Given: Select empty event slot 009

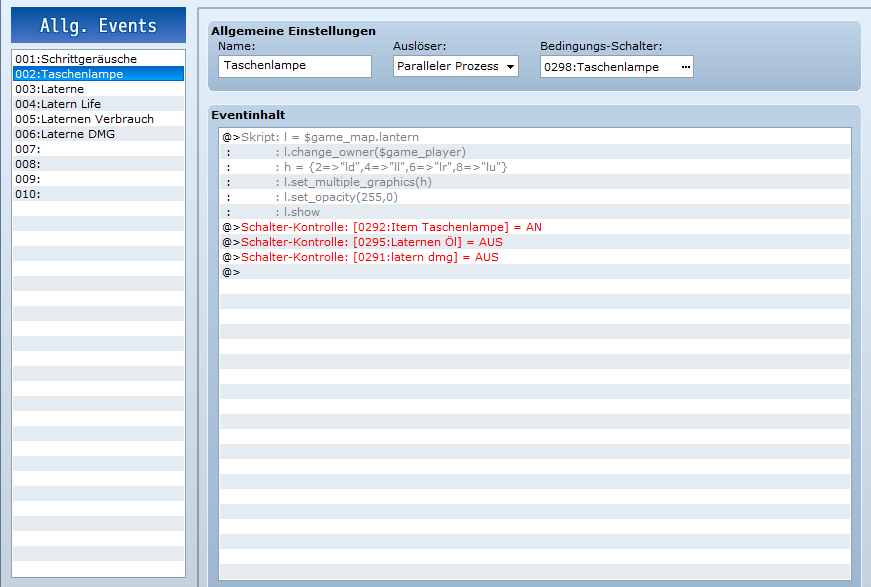Looking at the screenshot, I should pyautogui.click(x=98, y=179).
